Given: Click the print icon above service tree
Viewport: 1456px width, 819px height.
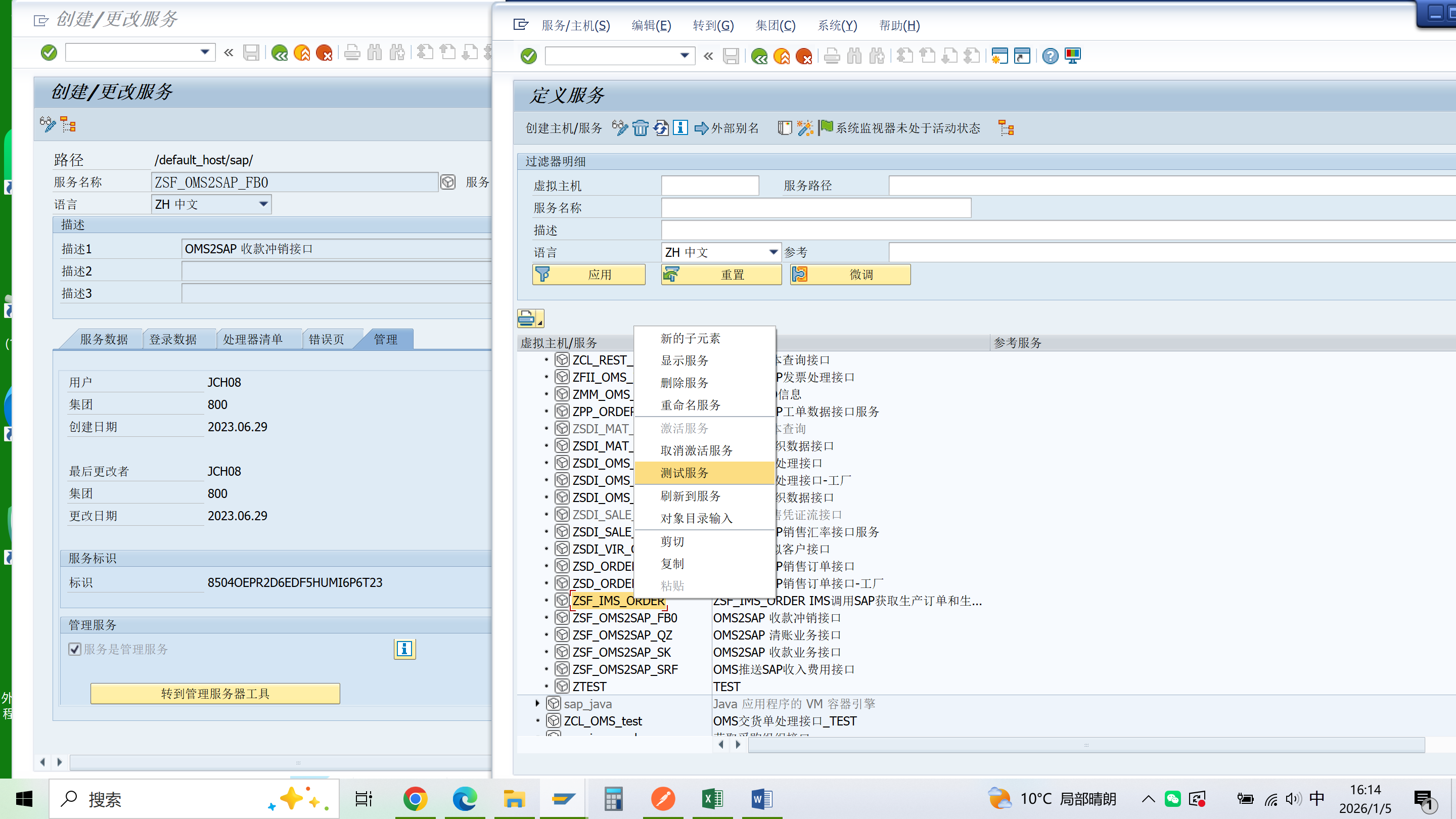Looking at the screenshot, I should pos(527,318).
